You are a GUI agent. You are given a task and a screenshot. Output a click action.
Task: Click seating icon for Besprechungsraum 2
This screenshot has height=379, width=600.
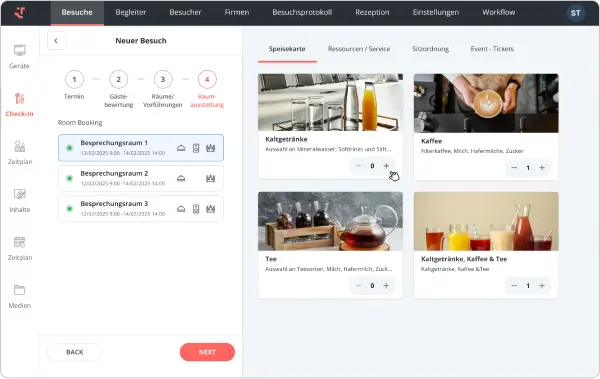[210, 178]
